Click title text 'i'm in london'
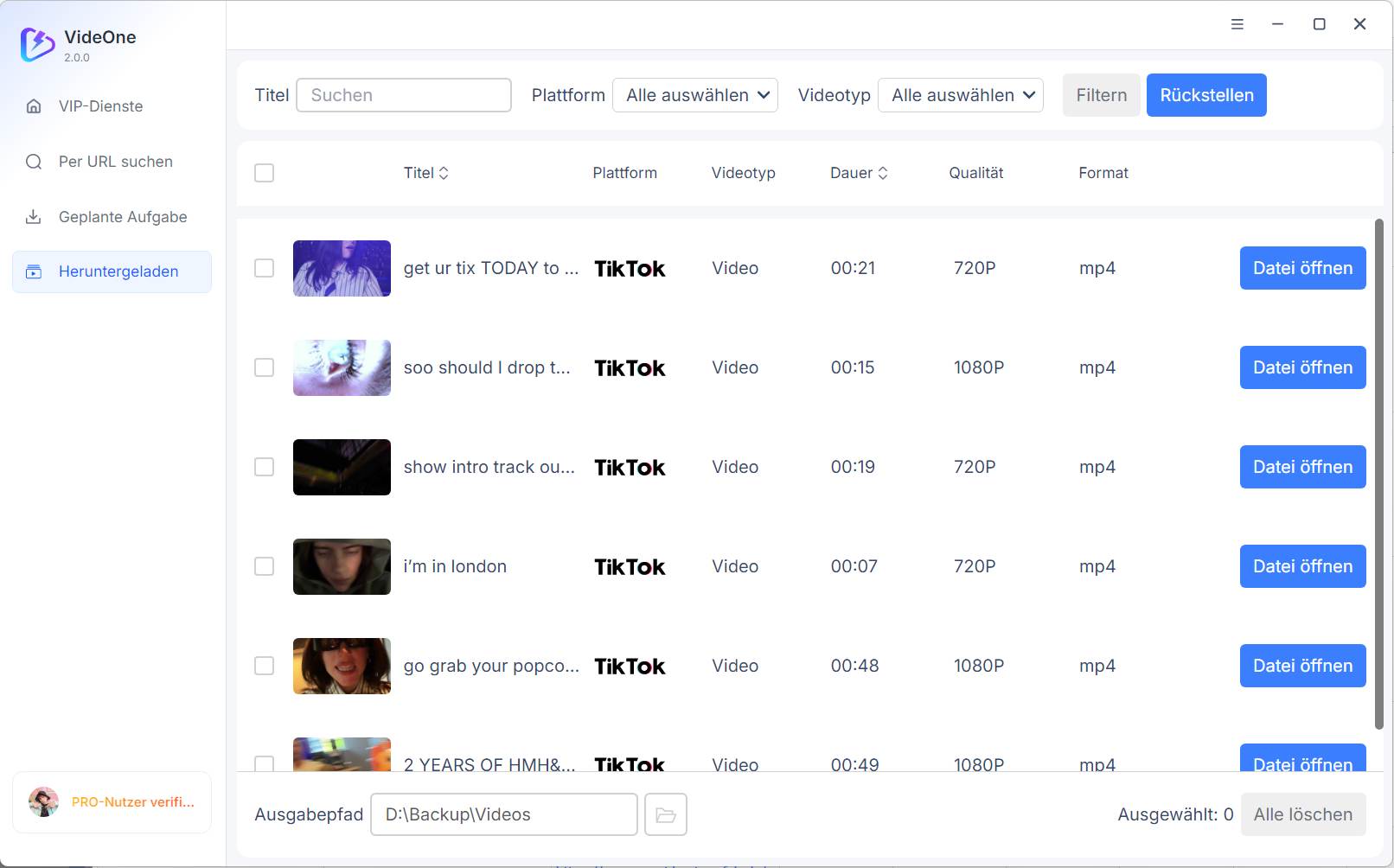Viewport: 1394px width, 868px height. click(455, 566)
